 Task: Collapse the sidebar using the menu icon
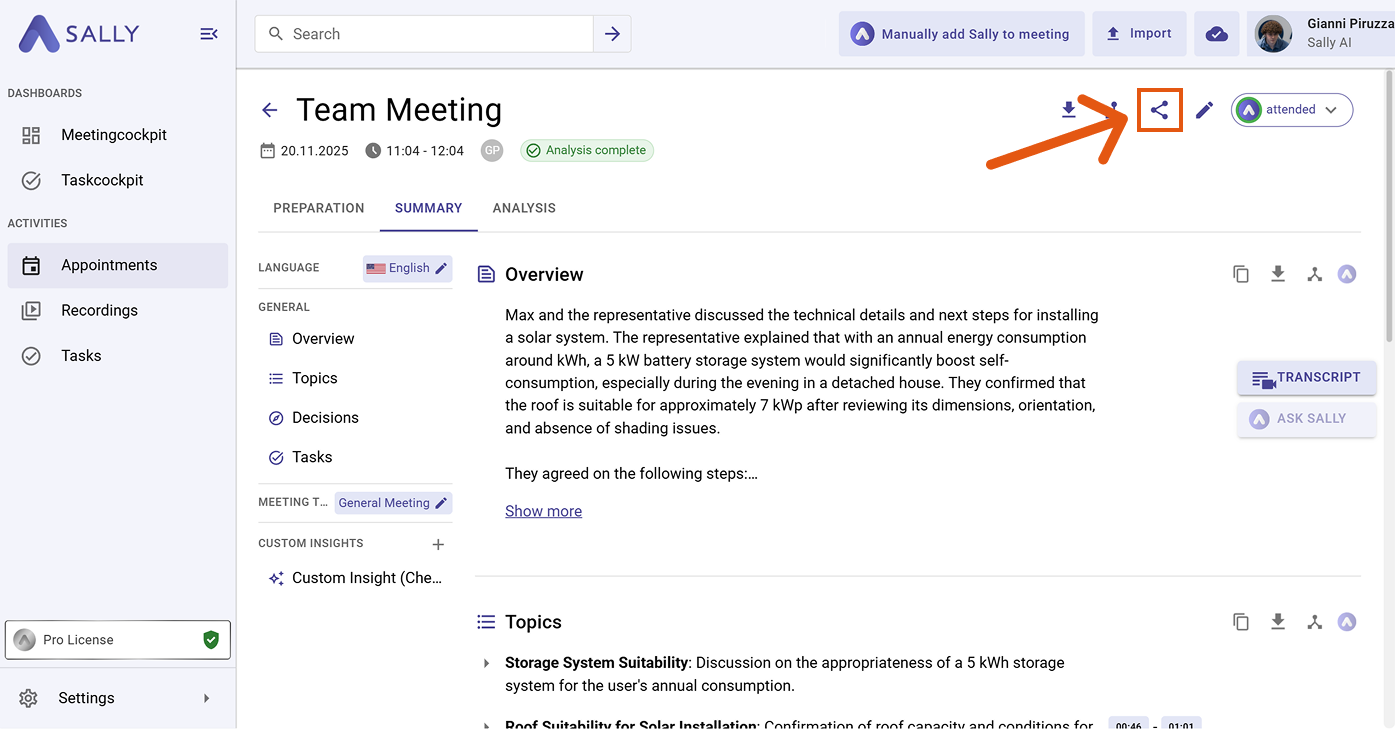coord(209,34)
